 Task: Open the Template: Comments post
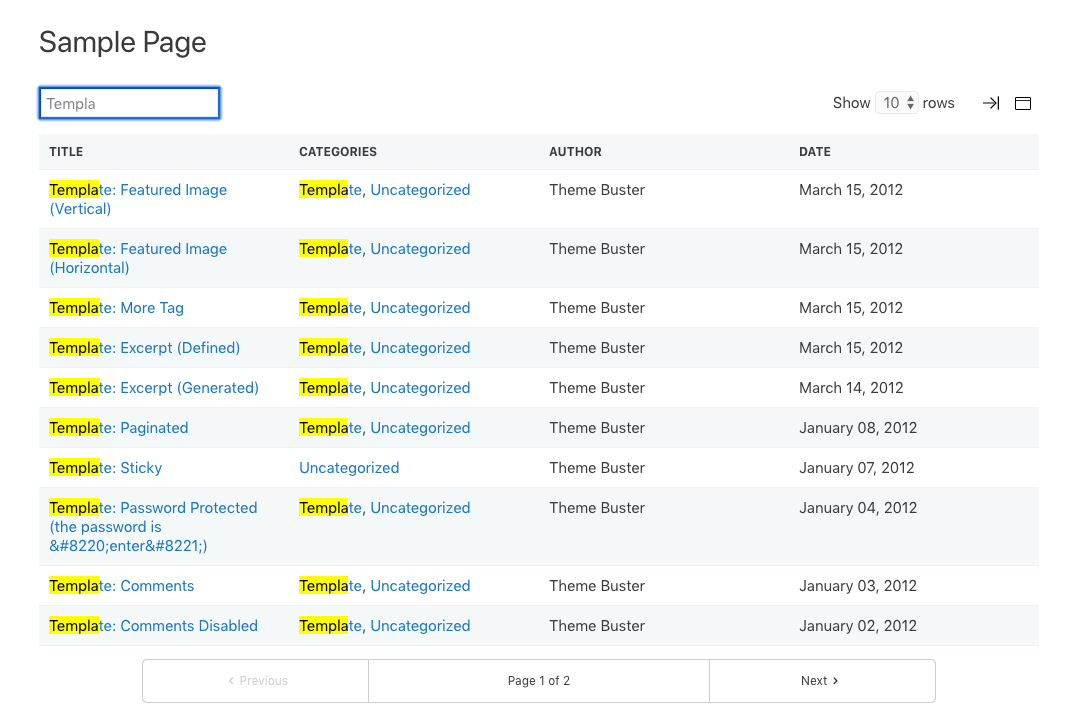tap(121, 586)
